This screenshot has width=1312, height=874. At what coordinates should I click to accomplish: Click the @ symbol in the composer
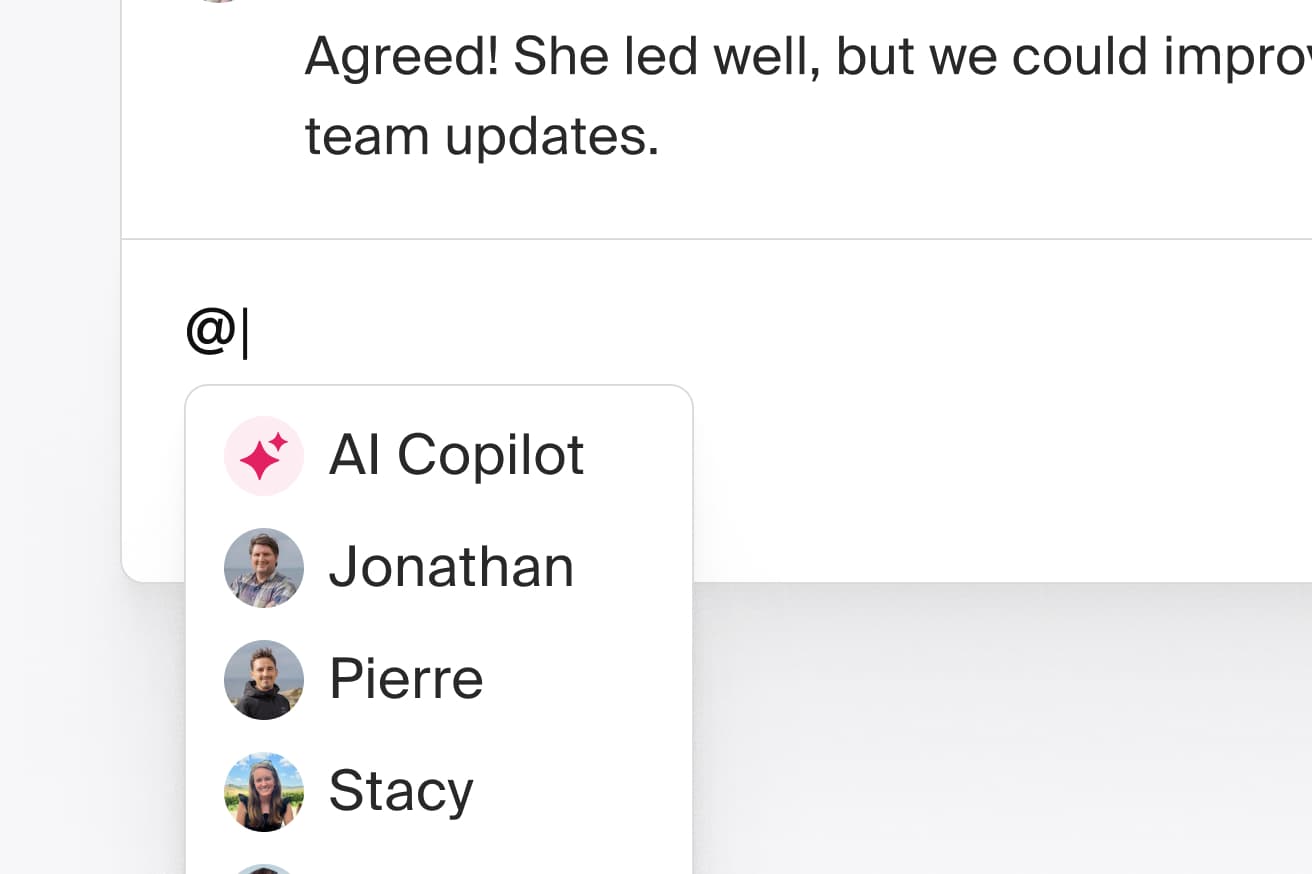tap(210, 331)
